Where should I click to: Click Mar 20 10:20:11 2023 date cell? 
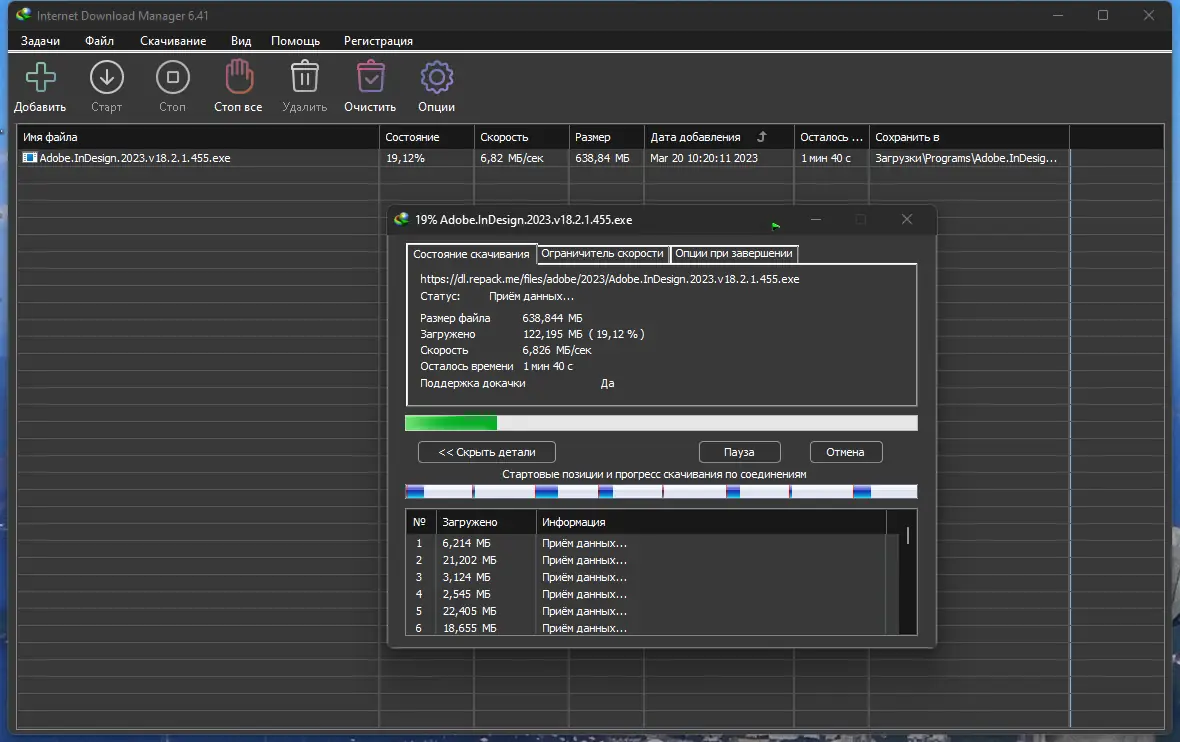[x=704, y=158]
